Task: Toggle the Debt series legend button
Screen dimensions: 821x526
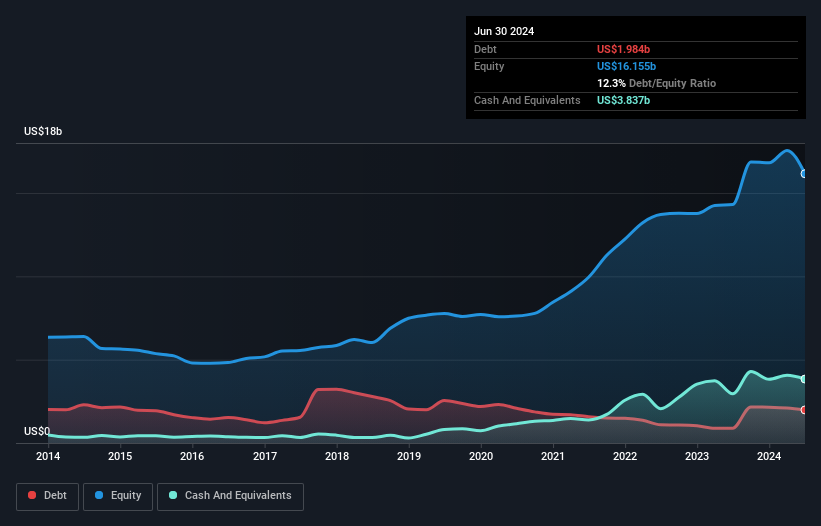Action: click(x=47, y=496)
